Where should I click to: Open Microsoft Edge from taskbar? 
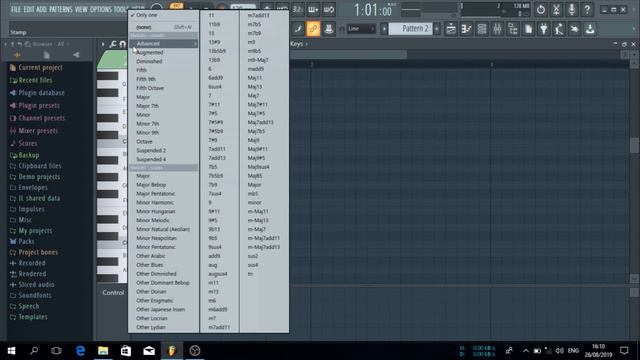(x=80, y=351)
